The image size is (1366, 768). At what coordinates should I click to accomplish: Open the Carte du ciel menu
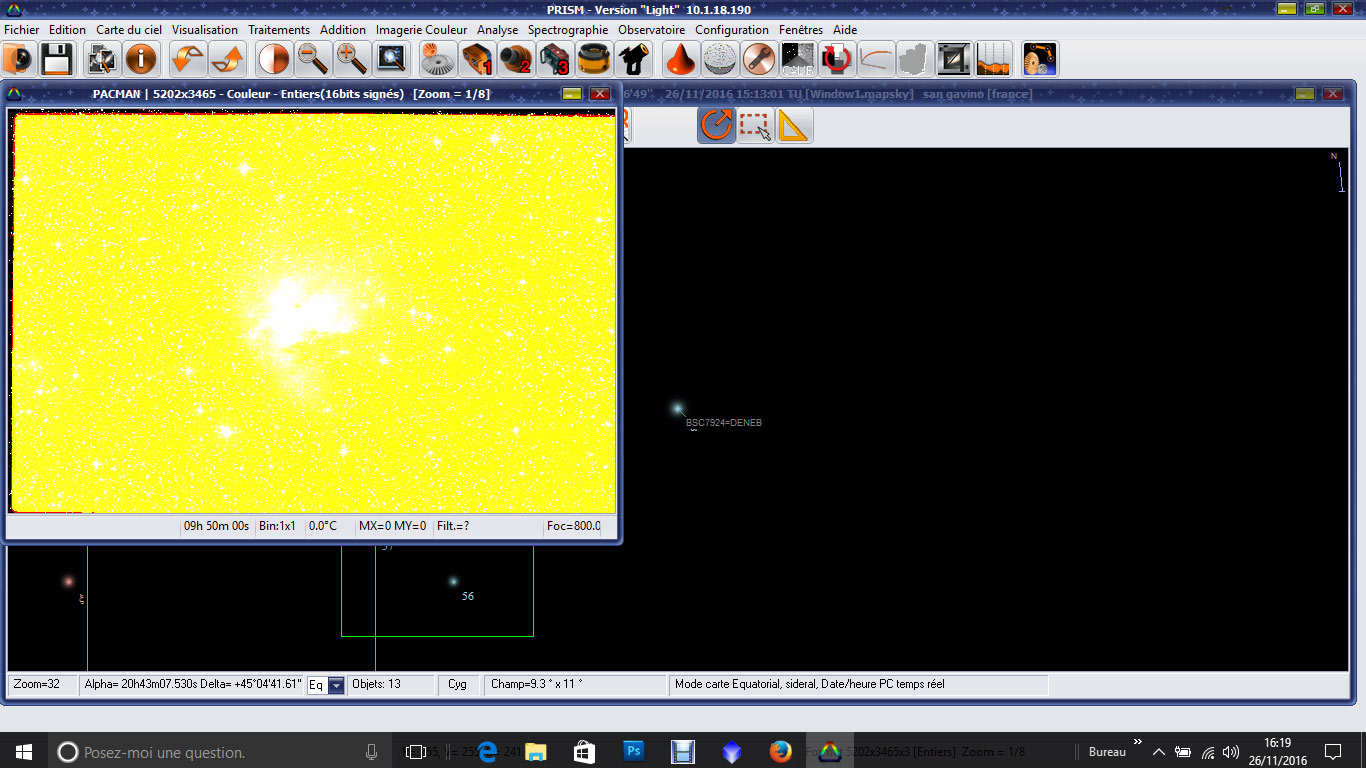click(x=129, y=30)
